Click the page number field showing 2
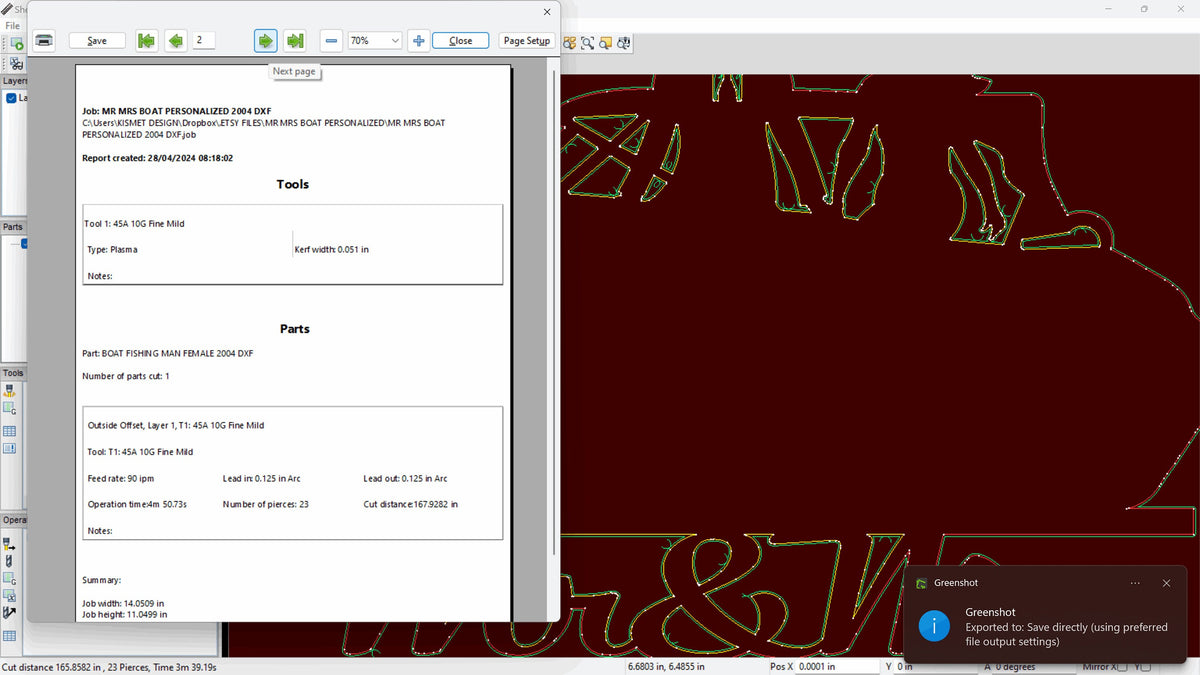The height and width of the screenshot is (675, 1200). (x=204, y=40)
